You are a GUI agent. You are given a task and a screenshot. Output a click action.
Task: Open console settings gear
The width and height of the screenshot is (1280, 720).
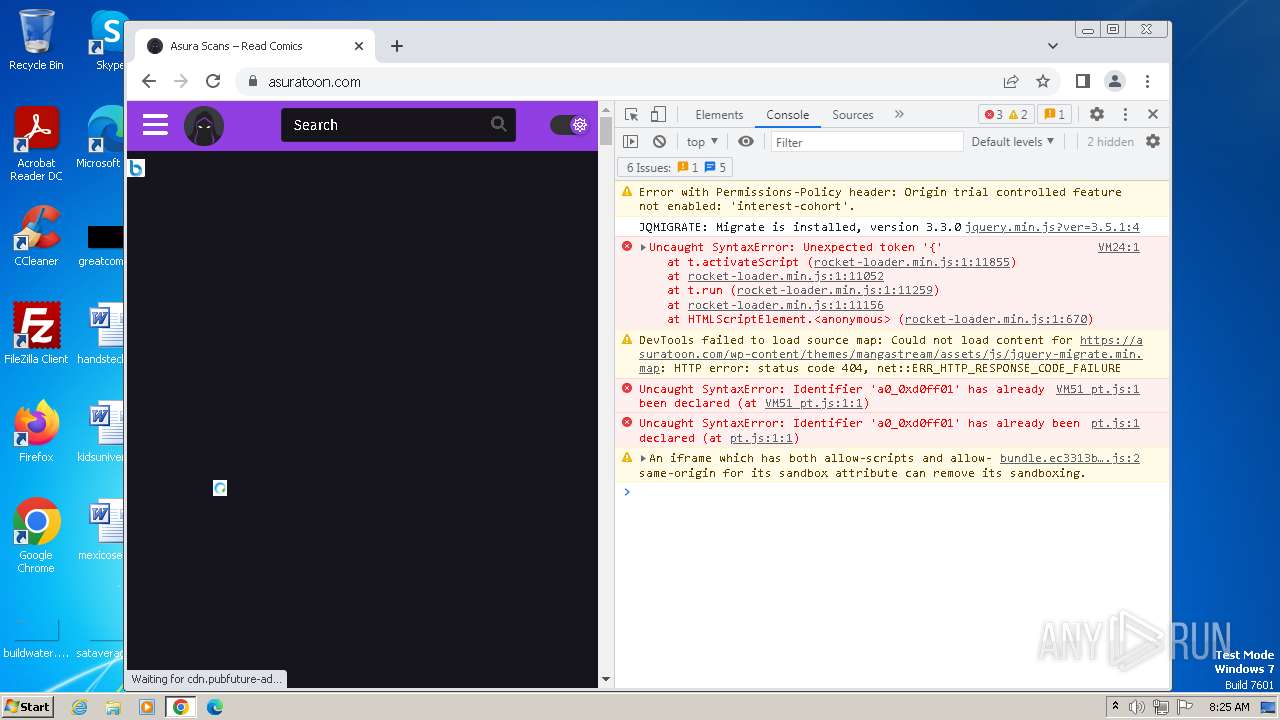(x=1153, y=142)
